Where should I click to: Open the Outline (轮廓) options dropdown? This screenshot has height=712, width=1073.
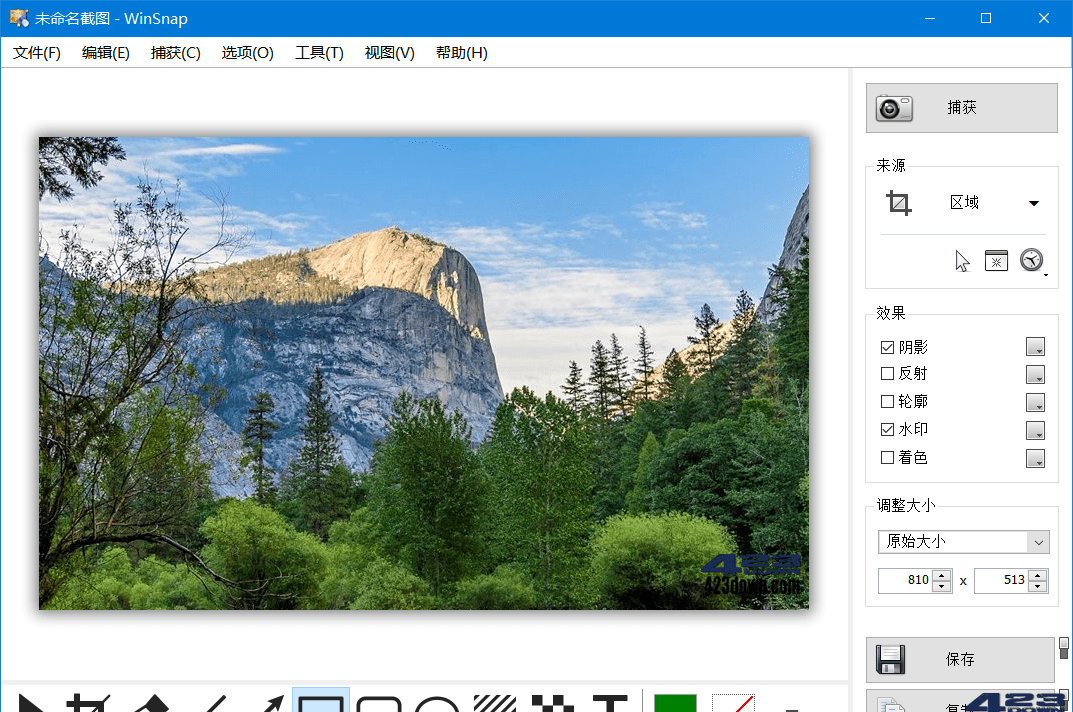click(x=1035, y=402)
